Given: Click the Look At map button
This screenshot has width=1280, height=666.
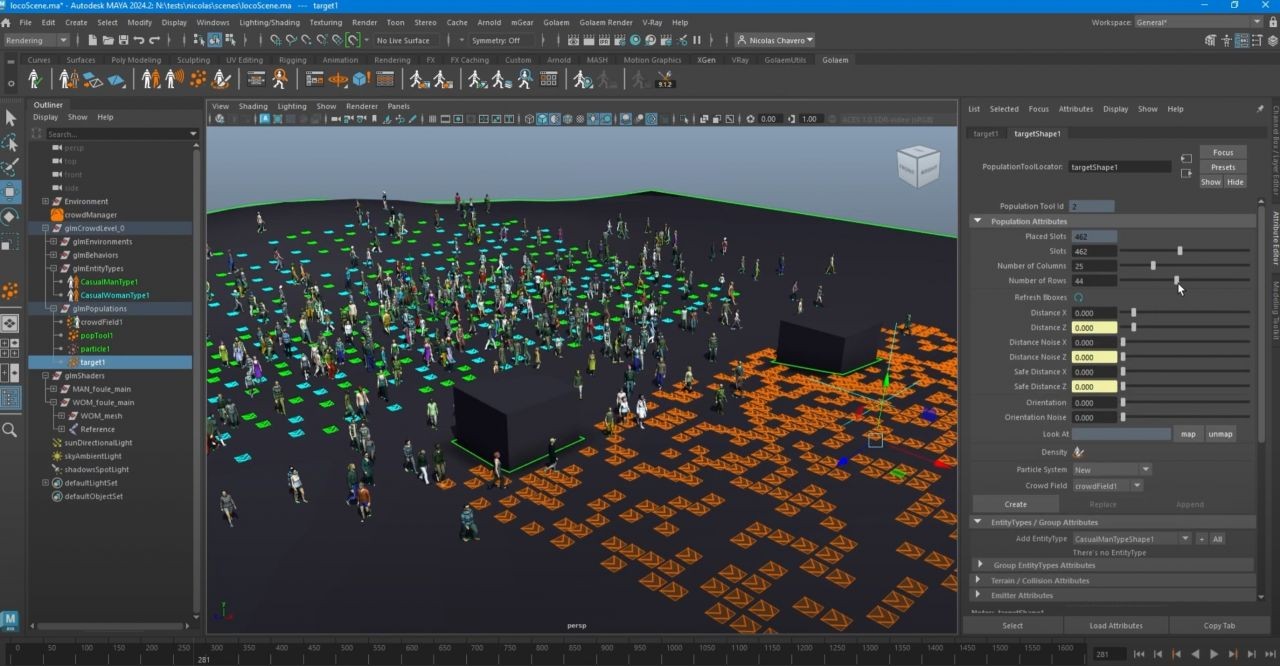Looking at the screenshot, I should (x=1188, y=434).
